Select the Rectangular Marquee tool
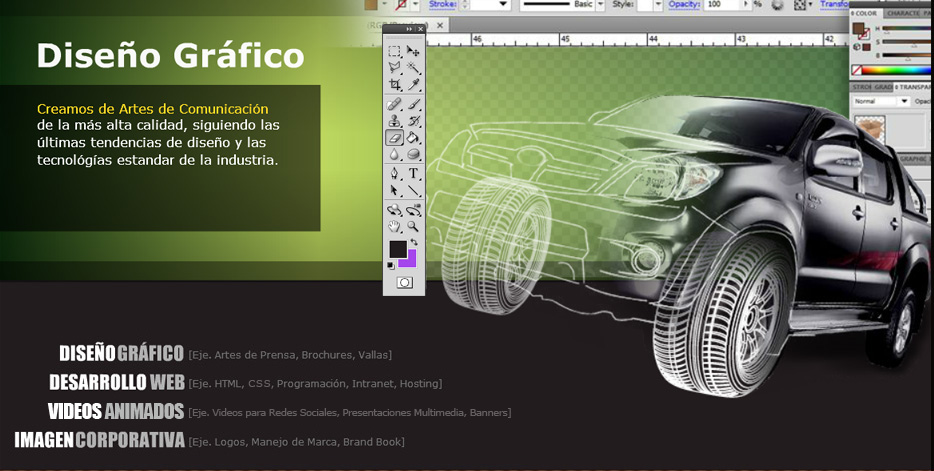The width and height of the screenshot is (934, 471). coord(395,51)
